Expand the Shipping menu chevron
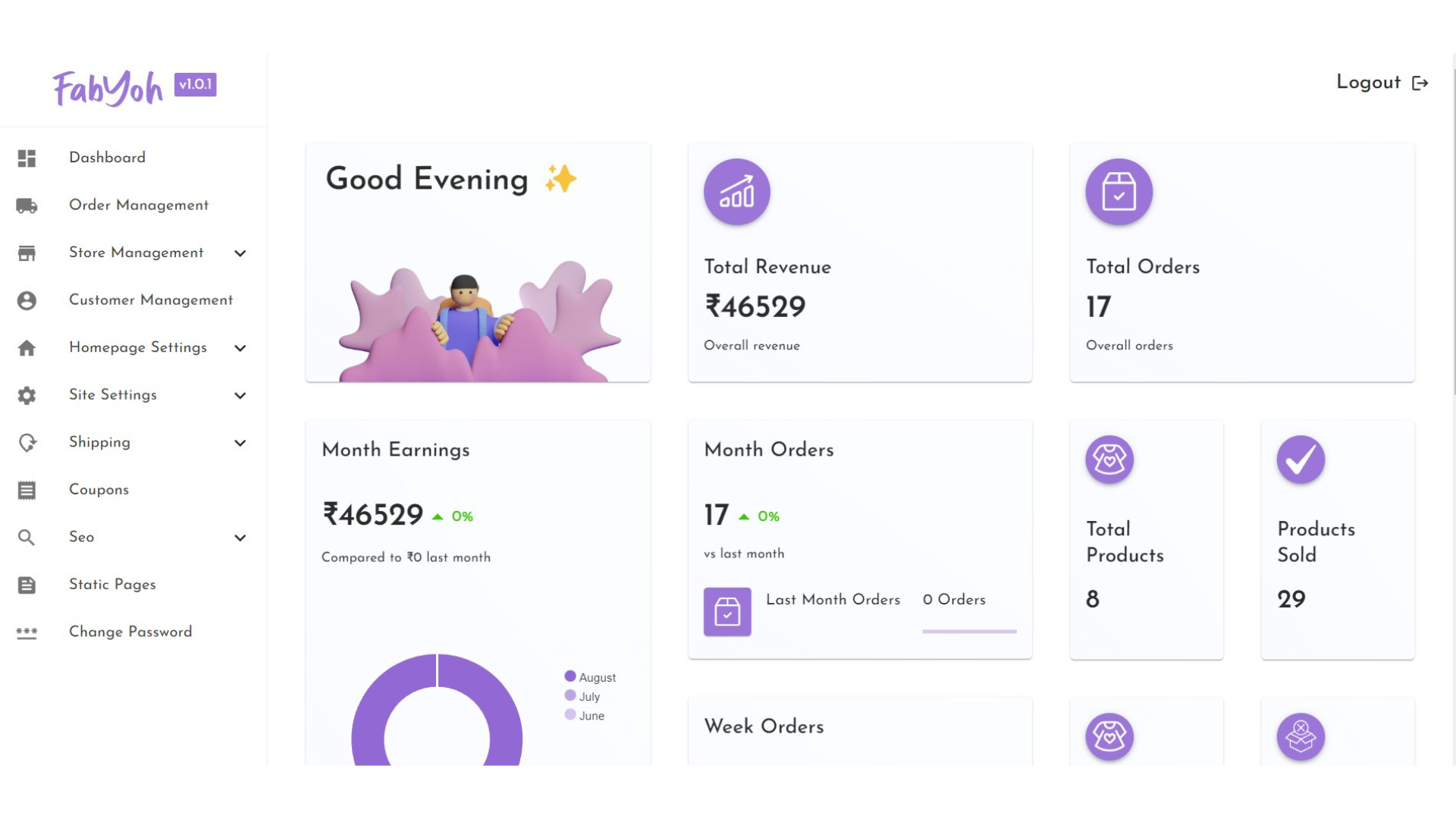1456x819 pixels. click(x=240, y=443)
